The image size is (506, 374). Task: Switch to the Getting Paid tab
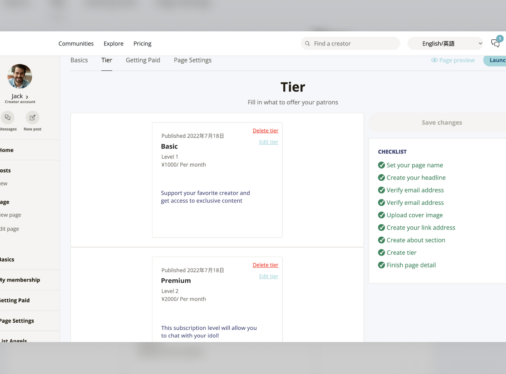point(143,60)
